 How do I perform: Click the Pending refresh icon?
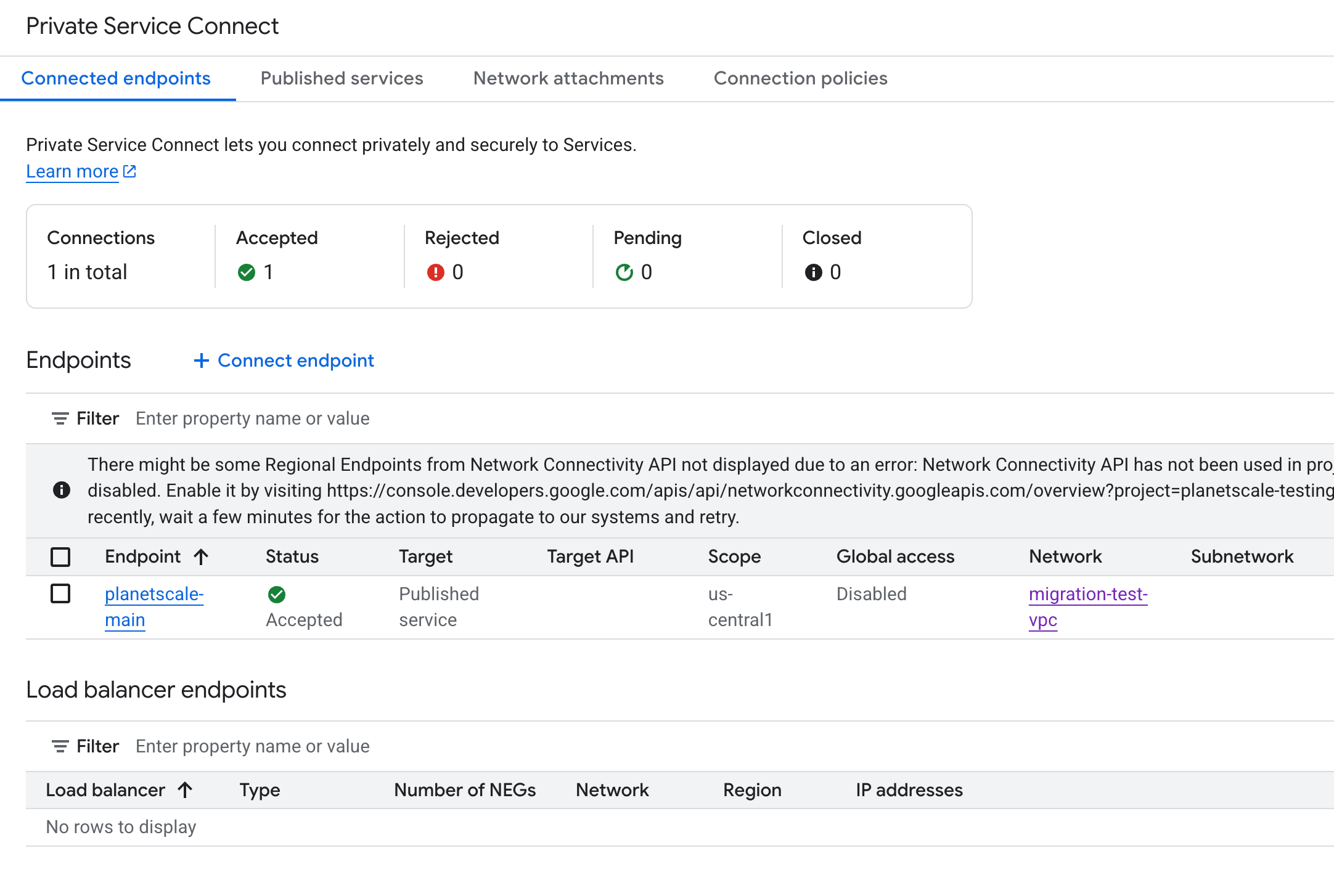(626, 272)
